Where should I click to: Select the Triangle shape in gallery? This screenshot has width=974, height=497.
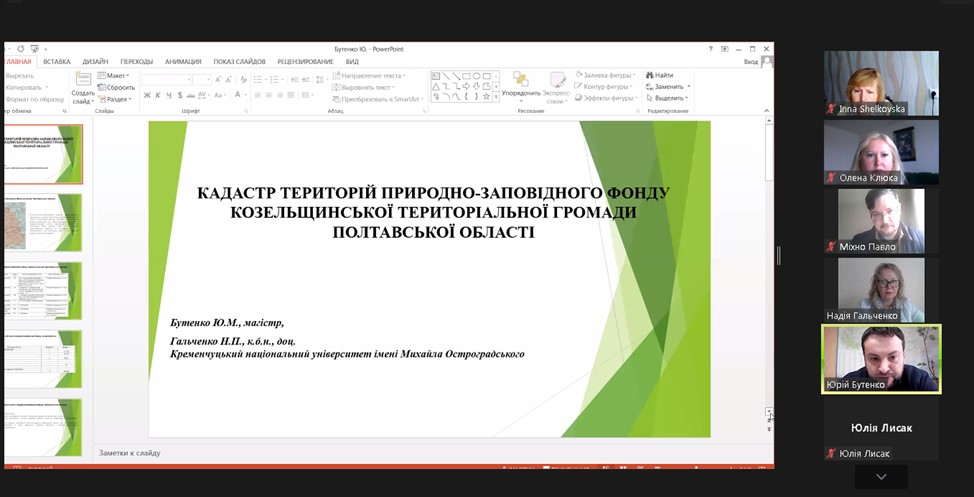436,86
